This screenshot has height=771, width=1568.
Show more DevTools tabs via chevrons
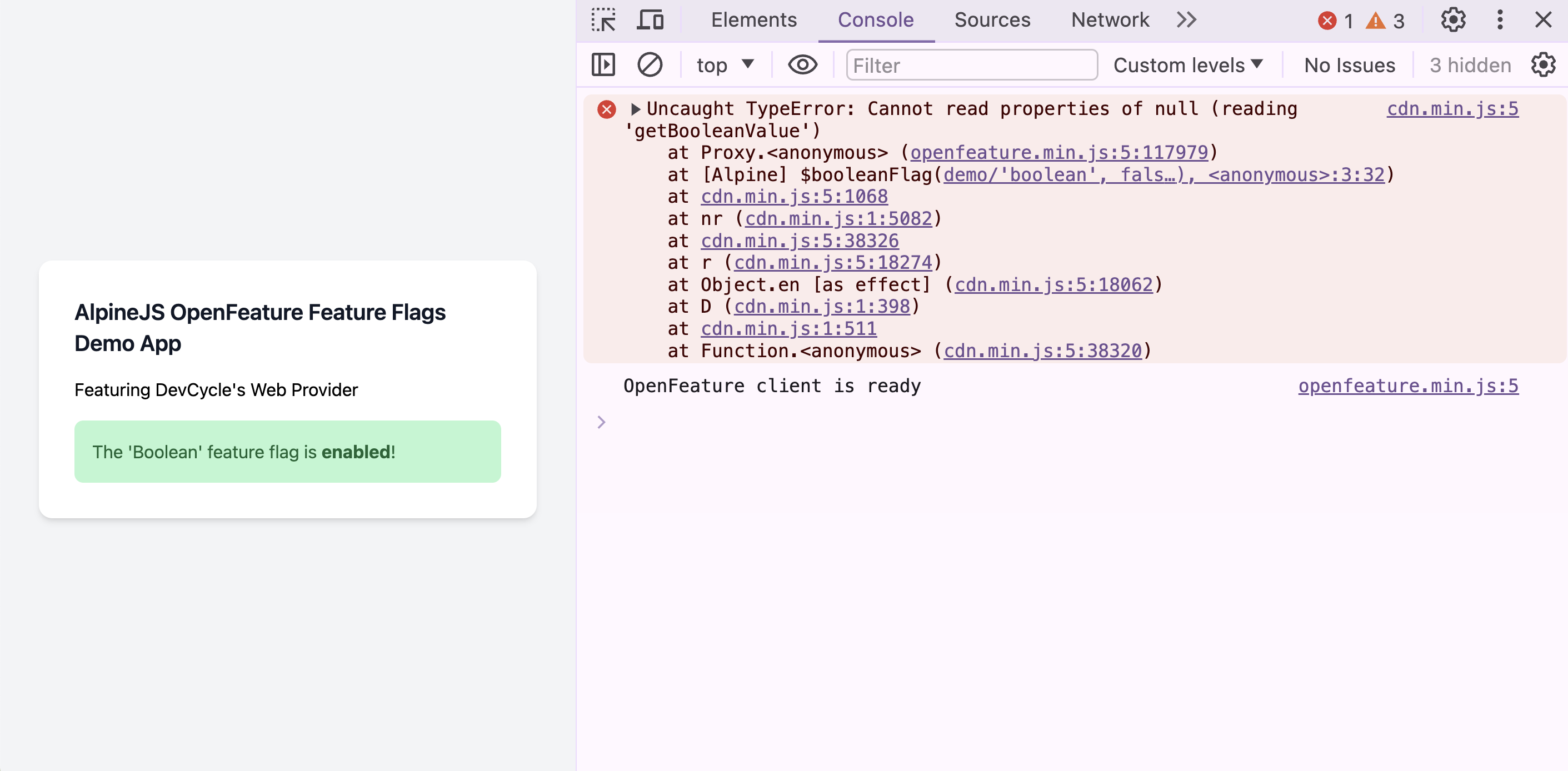(x=1186, y=20)
